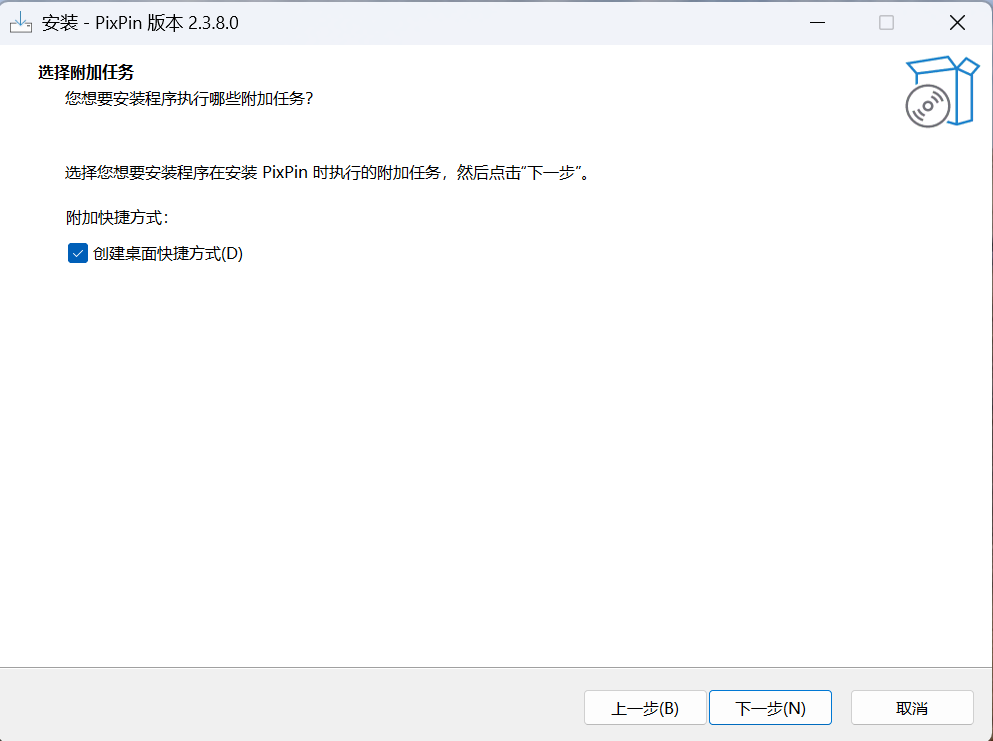Image resolution: width=993 pixels, height=741 pixels.
Task: Cancel the installation with 取消
Action: pos(912,708)
